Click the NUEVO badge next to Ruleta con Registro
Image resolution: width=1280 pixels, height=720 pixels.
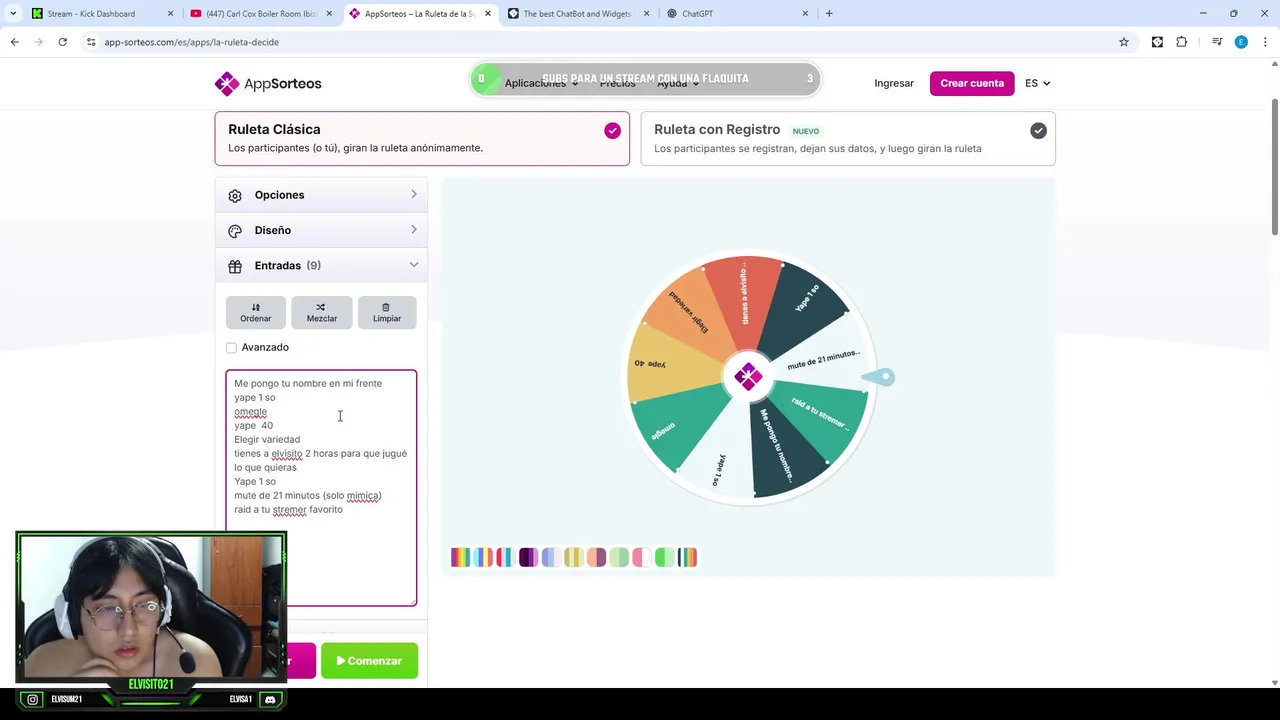coord(805,131)
